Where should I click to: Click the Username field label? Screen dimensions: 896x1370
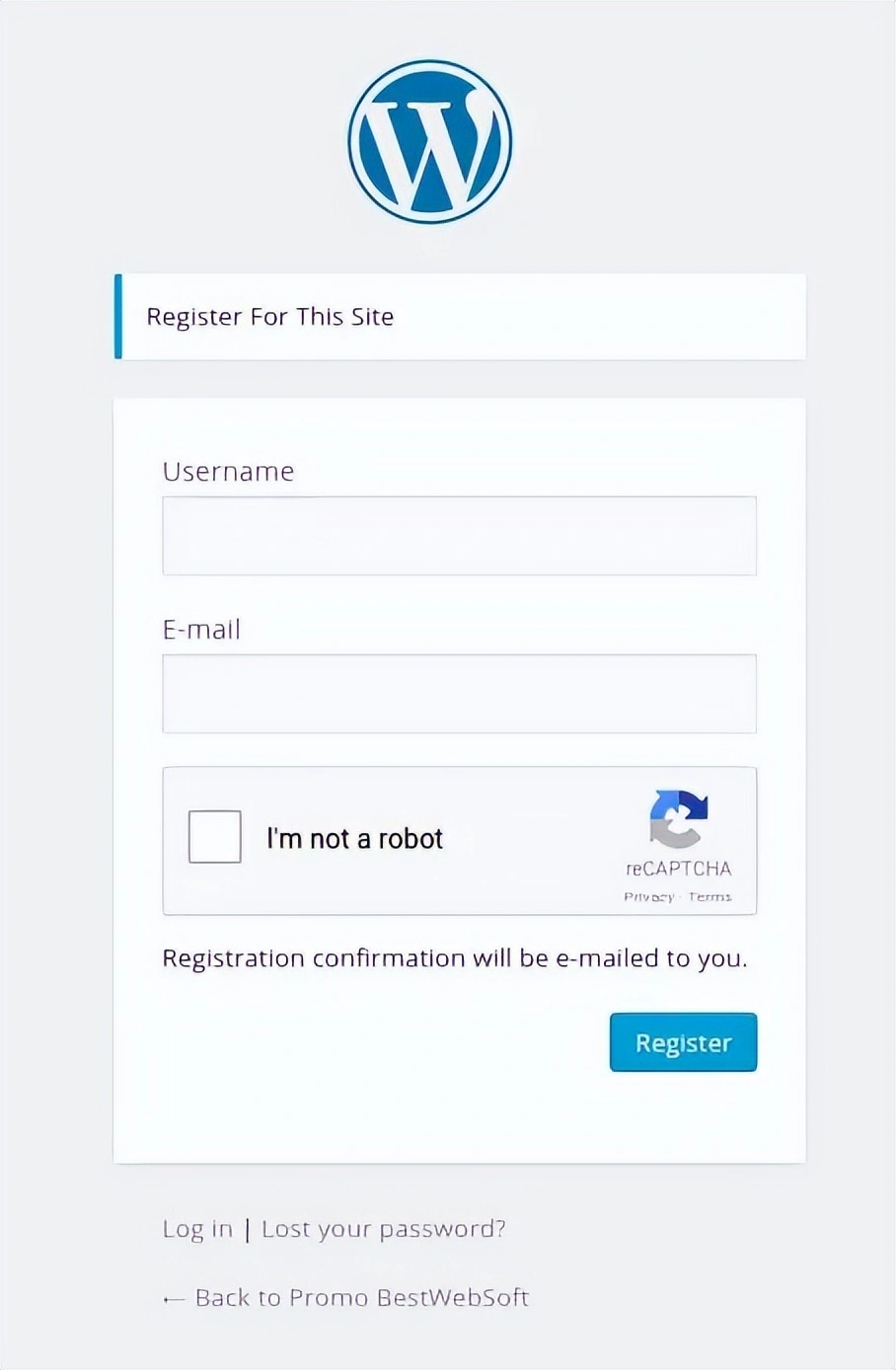(x=228, y=472)
